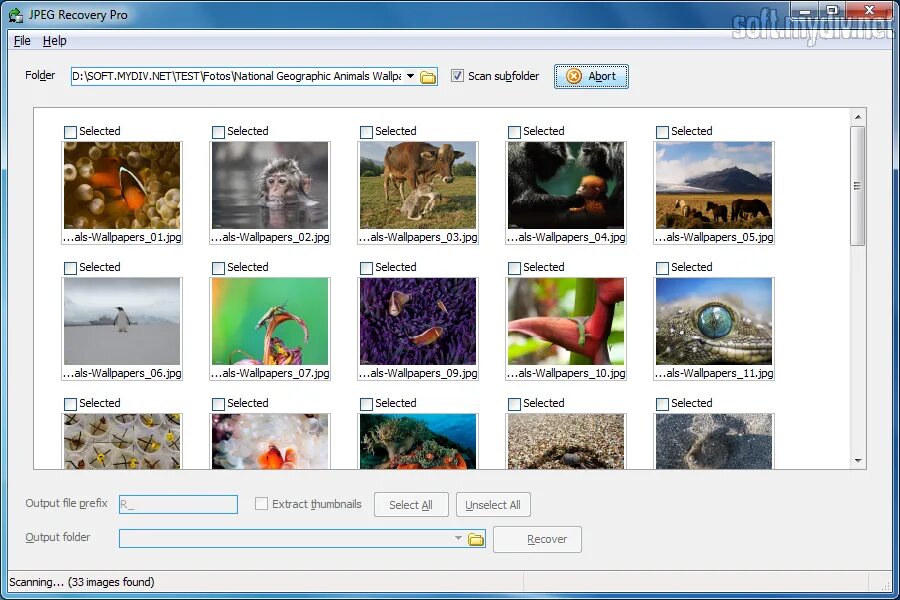Click the JPEG Recovery Pro title bar icon

click(16, 15)
